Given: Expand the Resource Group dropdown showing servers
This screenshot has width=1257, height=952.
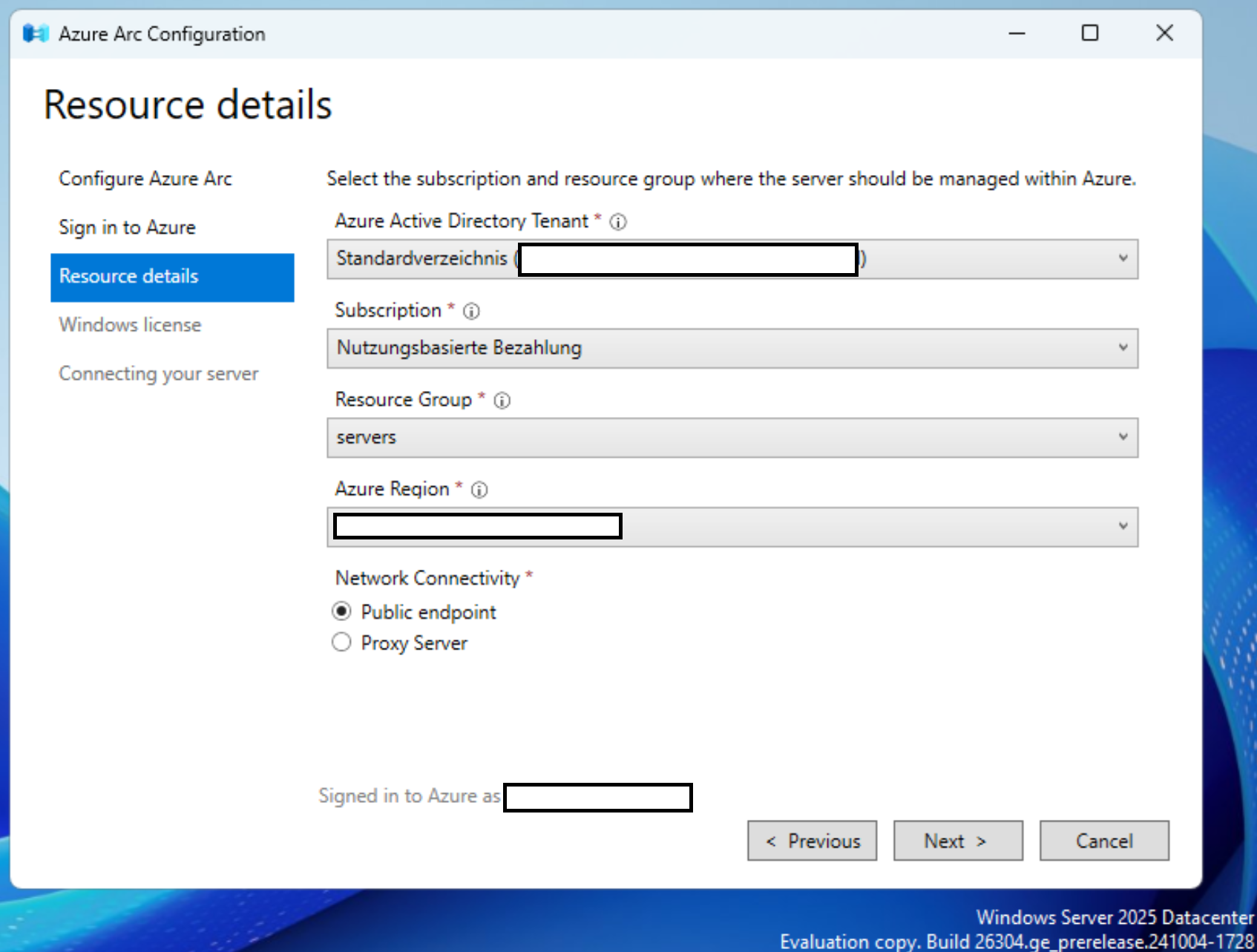Looking at the screenshot, I should (732, 438).
